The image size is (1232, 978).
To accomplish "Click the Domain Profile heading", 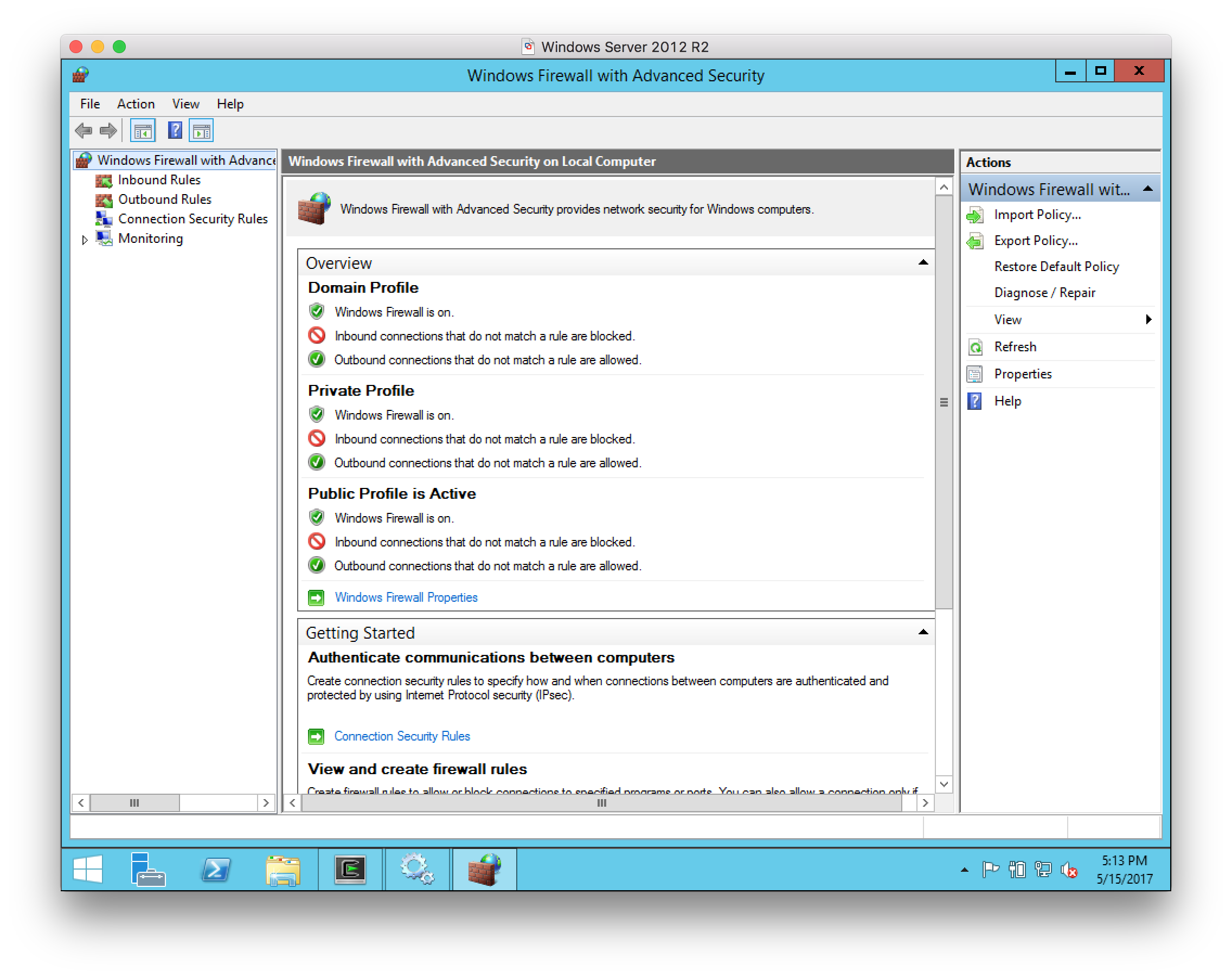I will (x=363, y=288).
